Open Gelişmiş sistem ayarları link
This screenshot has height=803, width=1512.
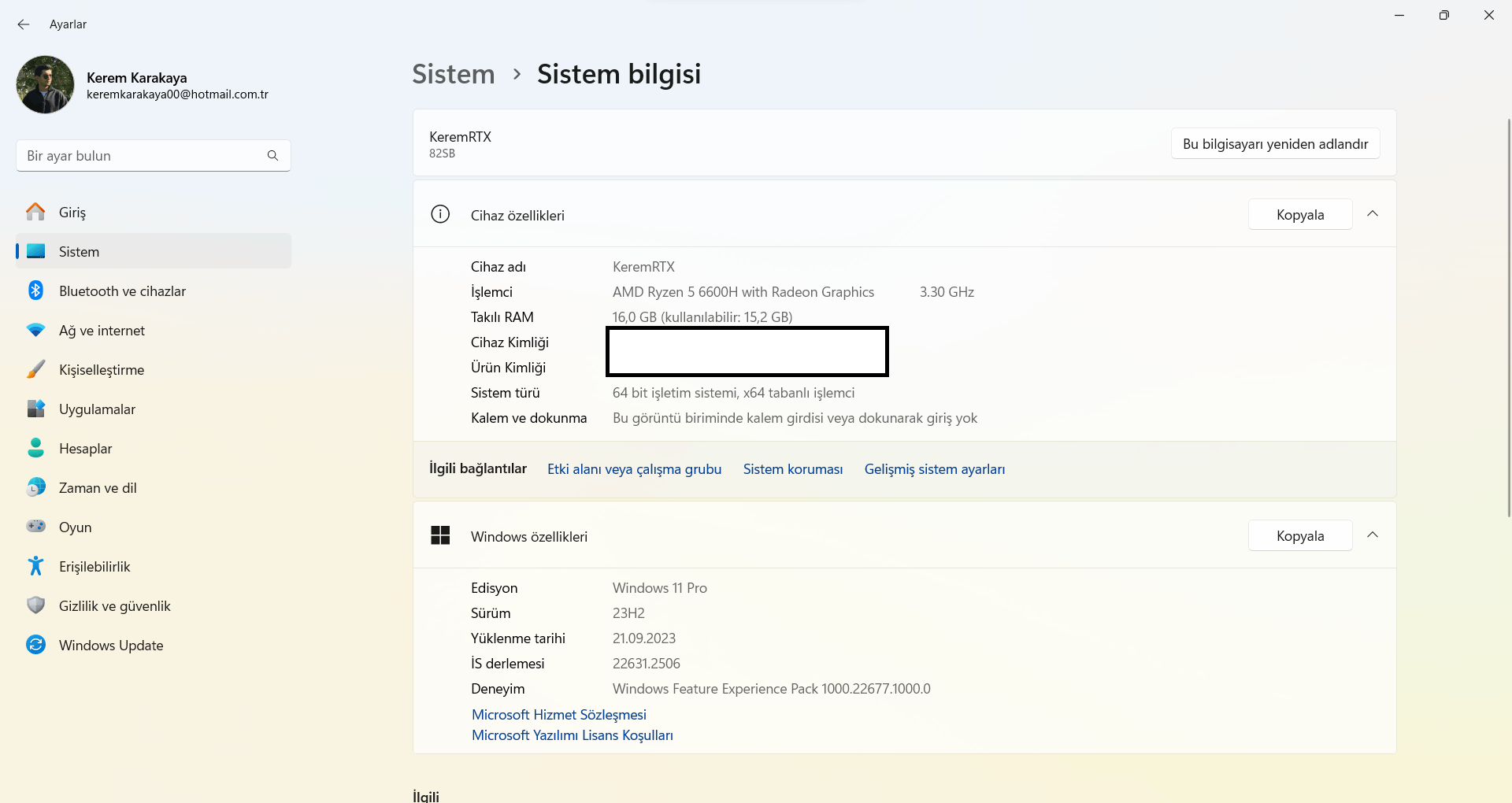[x=935, y=469]
